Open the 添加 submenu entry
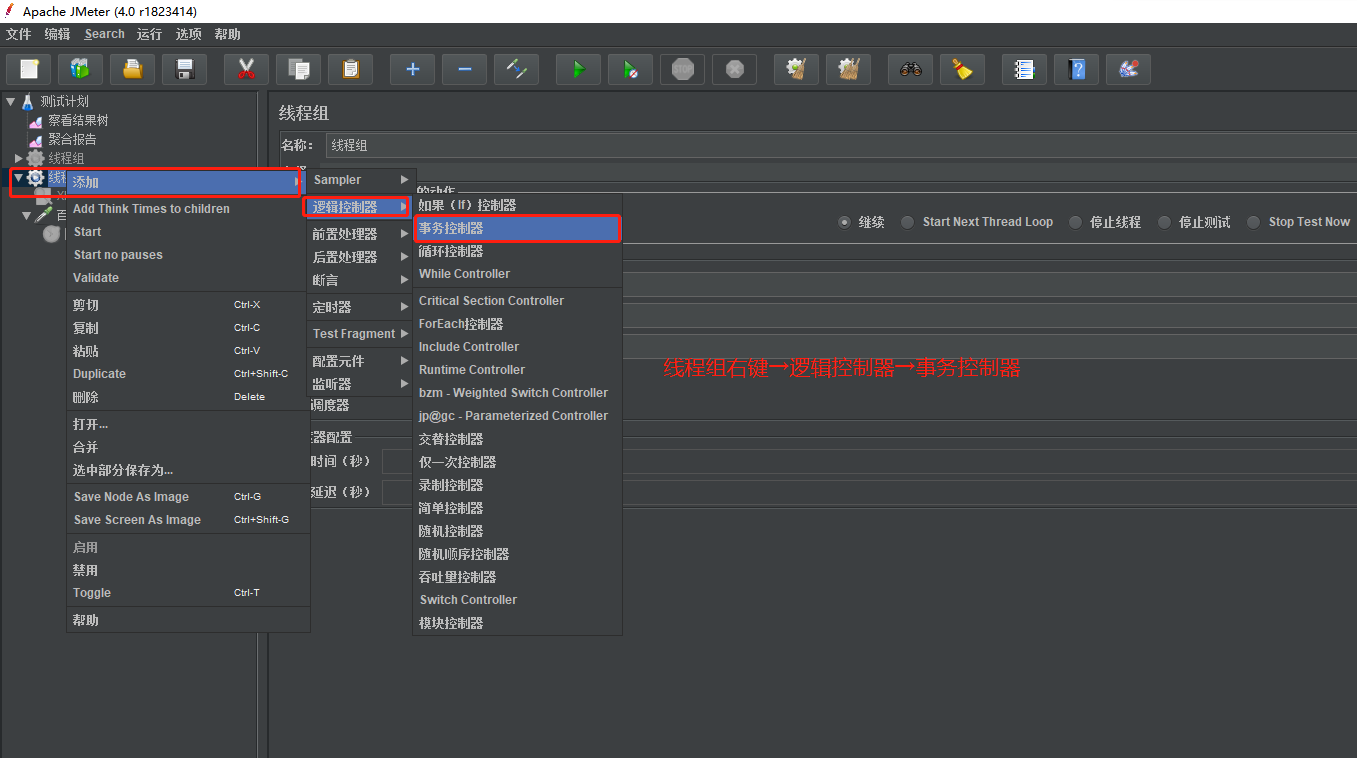Screen dimensions: 1357x758 (x=185, y=182)
